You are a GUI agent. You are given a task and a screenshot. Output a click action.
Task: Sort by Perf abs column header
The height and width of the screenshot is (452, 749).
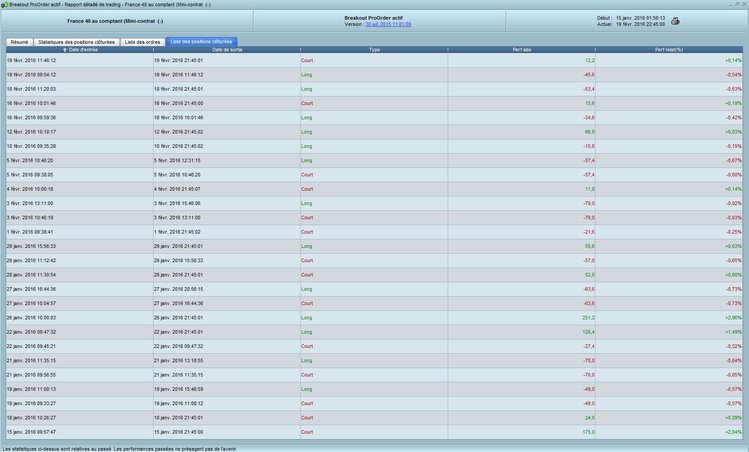click(x=522, y=49)
